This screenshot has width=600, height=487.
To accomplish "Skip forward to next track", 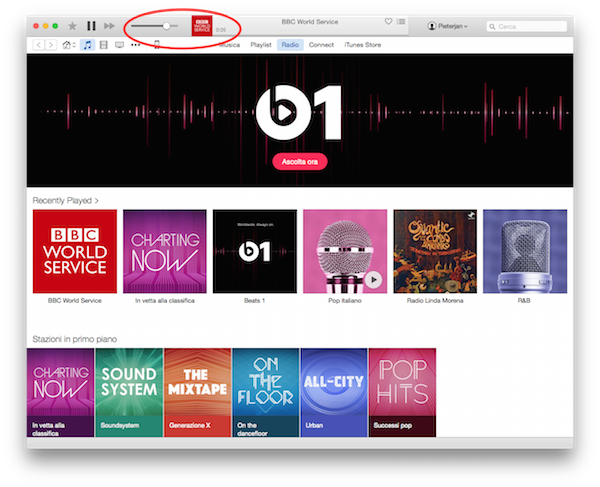I will (109, 26).
